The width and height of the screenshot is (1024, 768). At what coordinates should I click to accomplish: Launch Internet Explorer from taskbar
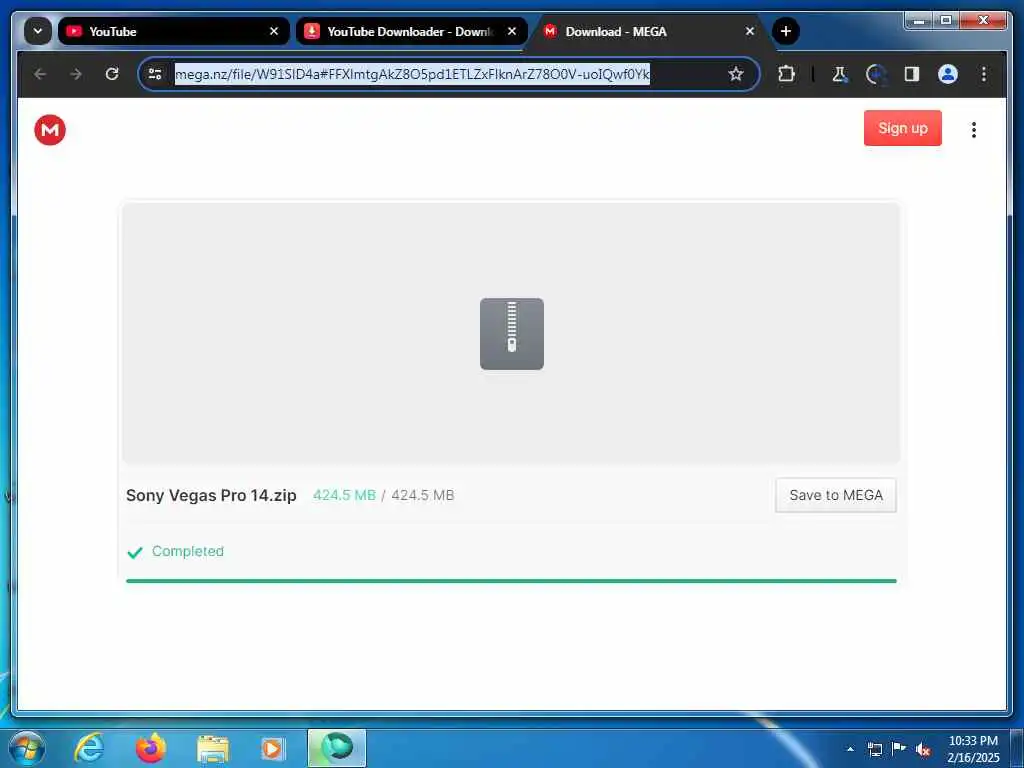coord(89,748)
